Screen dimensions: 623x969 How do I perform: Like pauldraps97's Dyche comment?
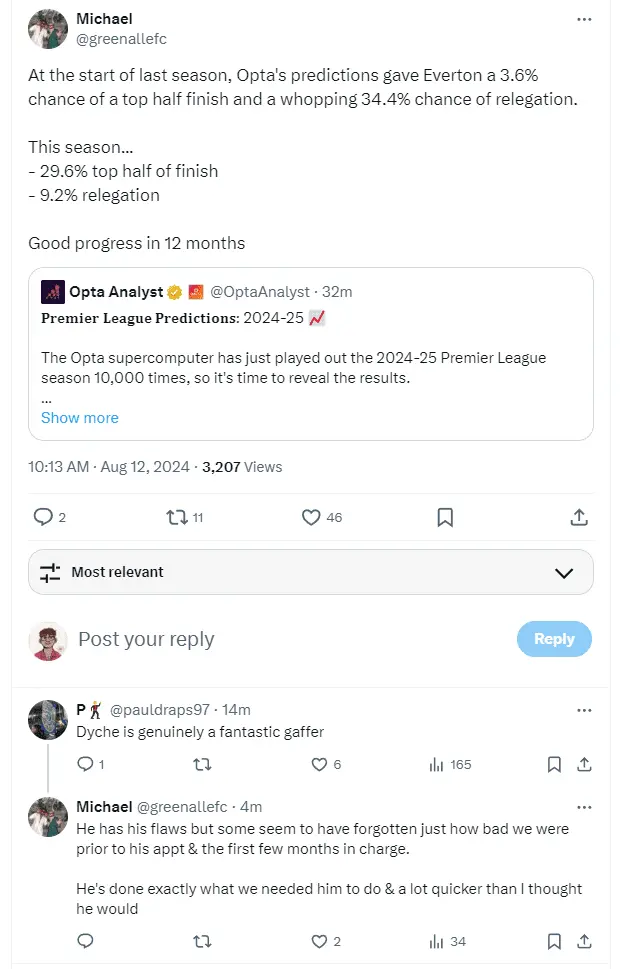(320, 765)
